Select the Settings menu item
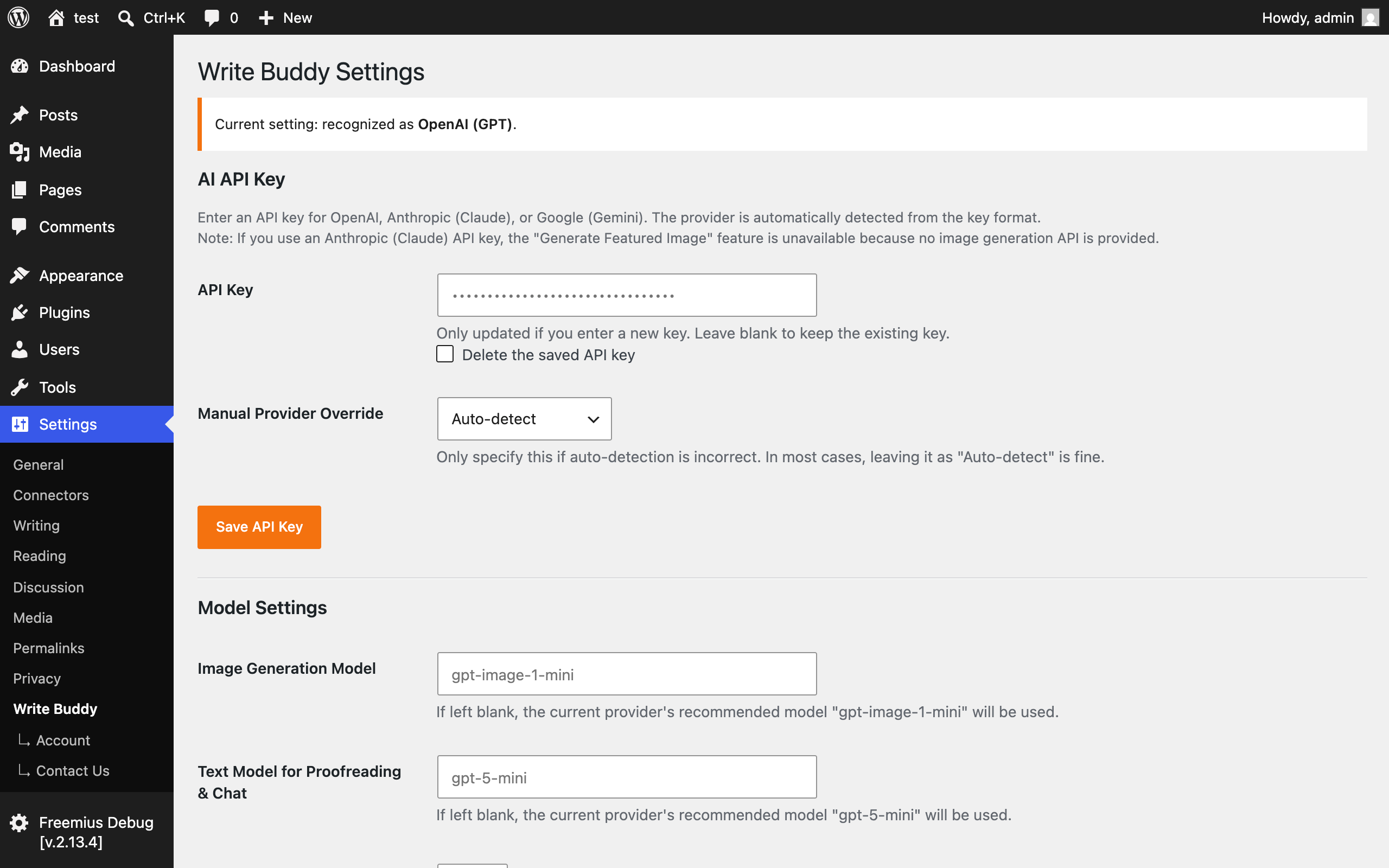The width and height of the screenshot is (1389, 868). (x=87, y=424)
